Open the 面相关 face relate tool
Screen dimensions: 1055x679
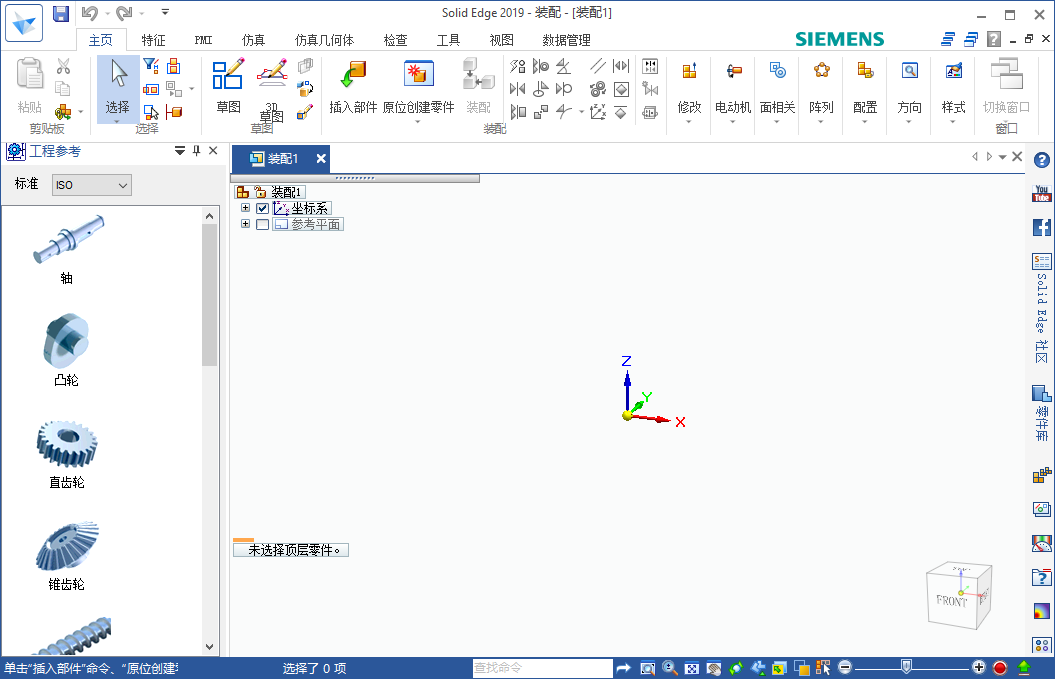[777, 90]
